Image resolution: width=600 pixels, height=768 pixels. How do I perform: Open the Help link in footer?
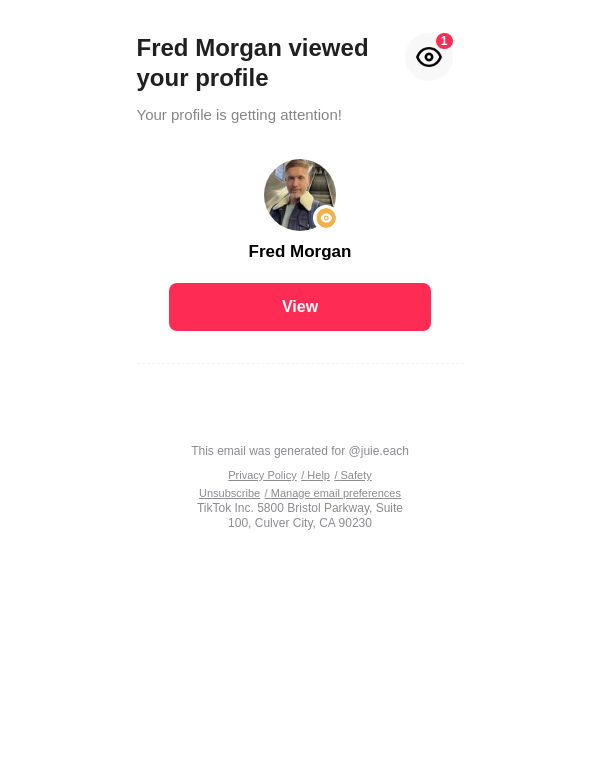tap(316, 475)
